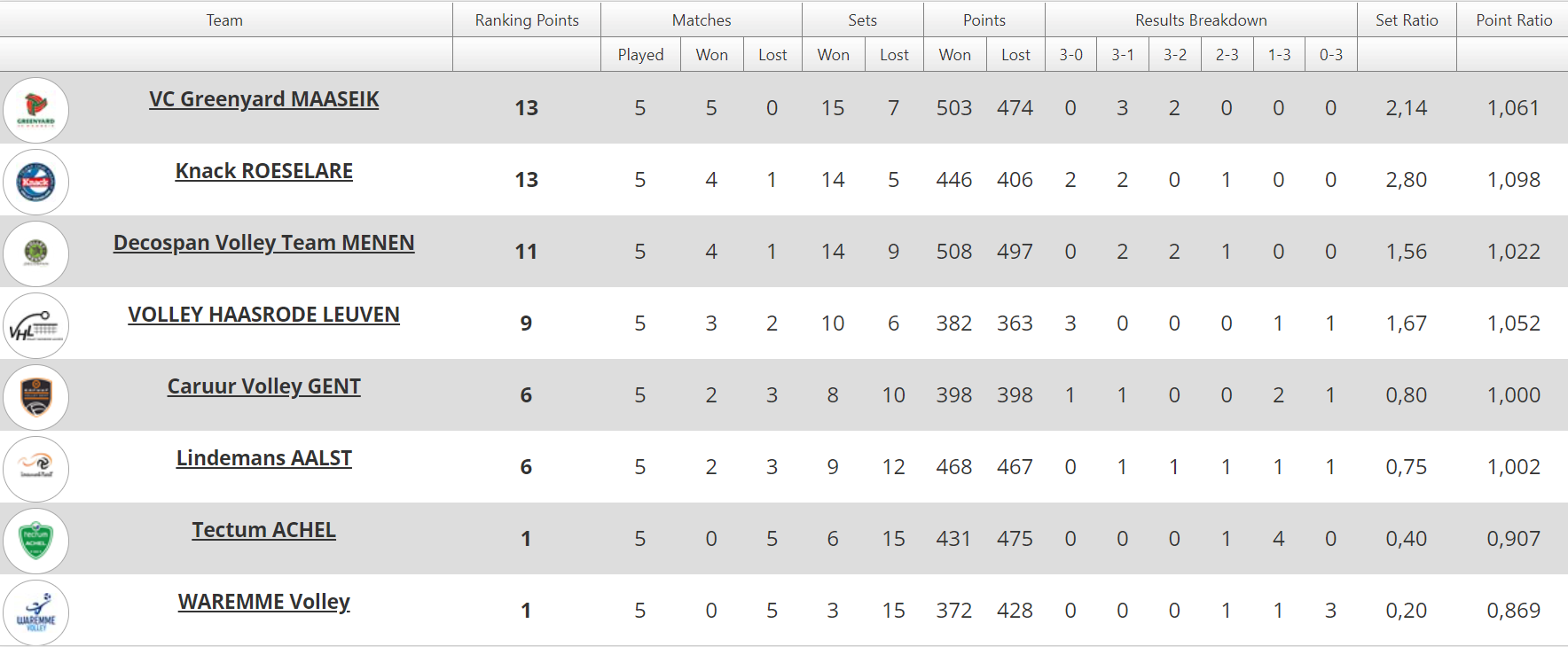Click the Waremme Volley team logo

[x=35, y=612]
